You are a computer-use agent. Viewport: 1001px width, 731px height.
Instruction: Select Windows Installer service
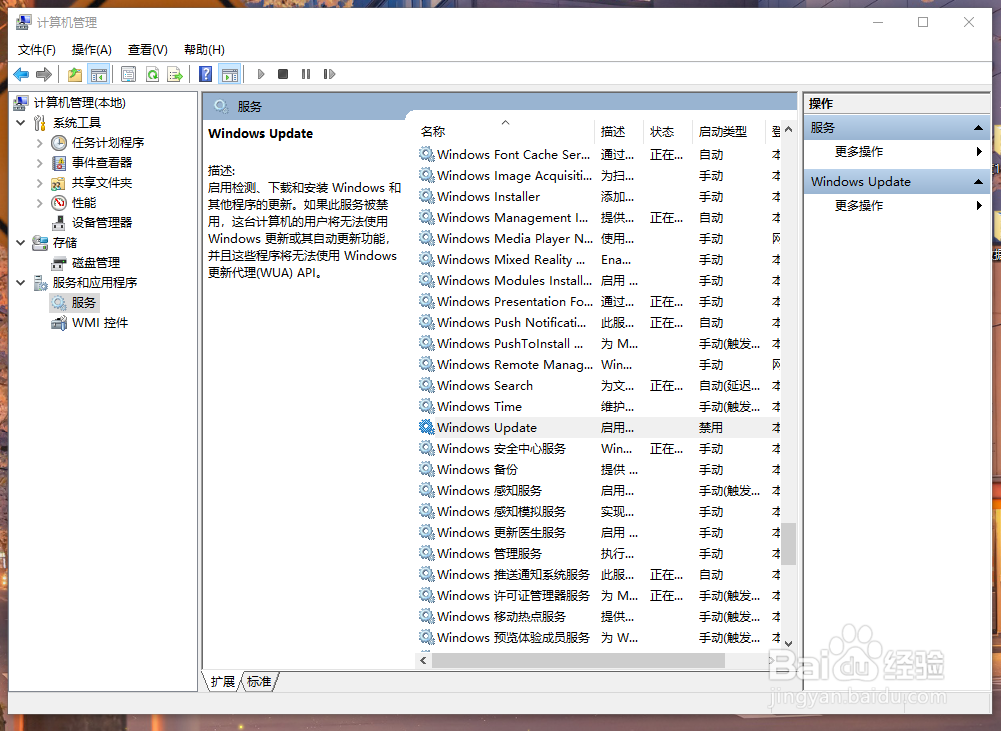[x=599, y=197]
